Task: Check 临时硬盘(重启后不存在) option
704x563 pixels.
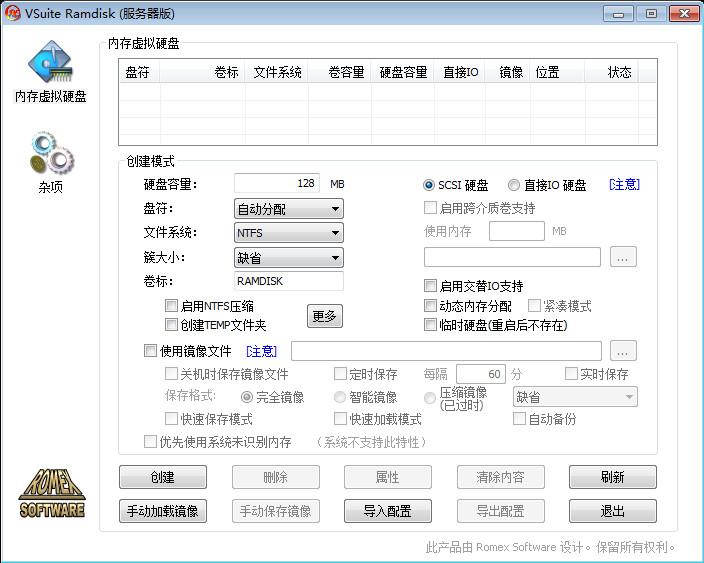Action: tap(431, 325)
